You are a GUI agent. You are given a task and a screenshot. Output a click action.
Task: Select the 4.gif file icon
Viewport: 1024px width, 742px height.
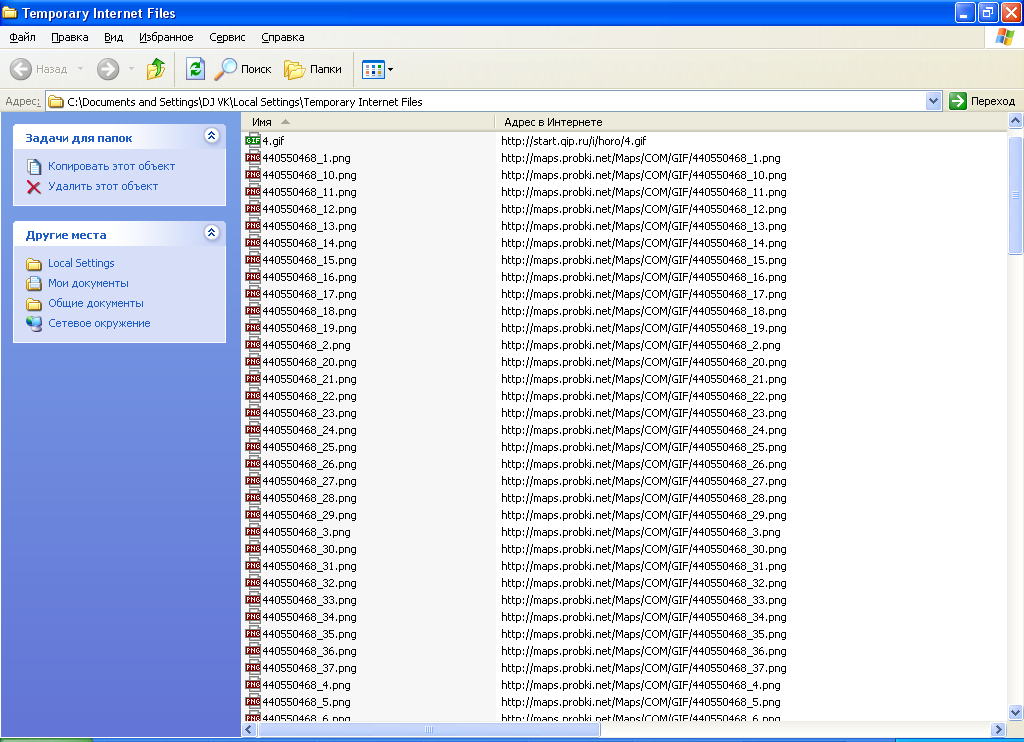tap(253, 141)
